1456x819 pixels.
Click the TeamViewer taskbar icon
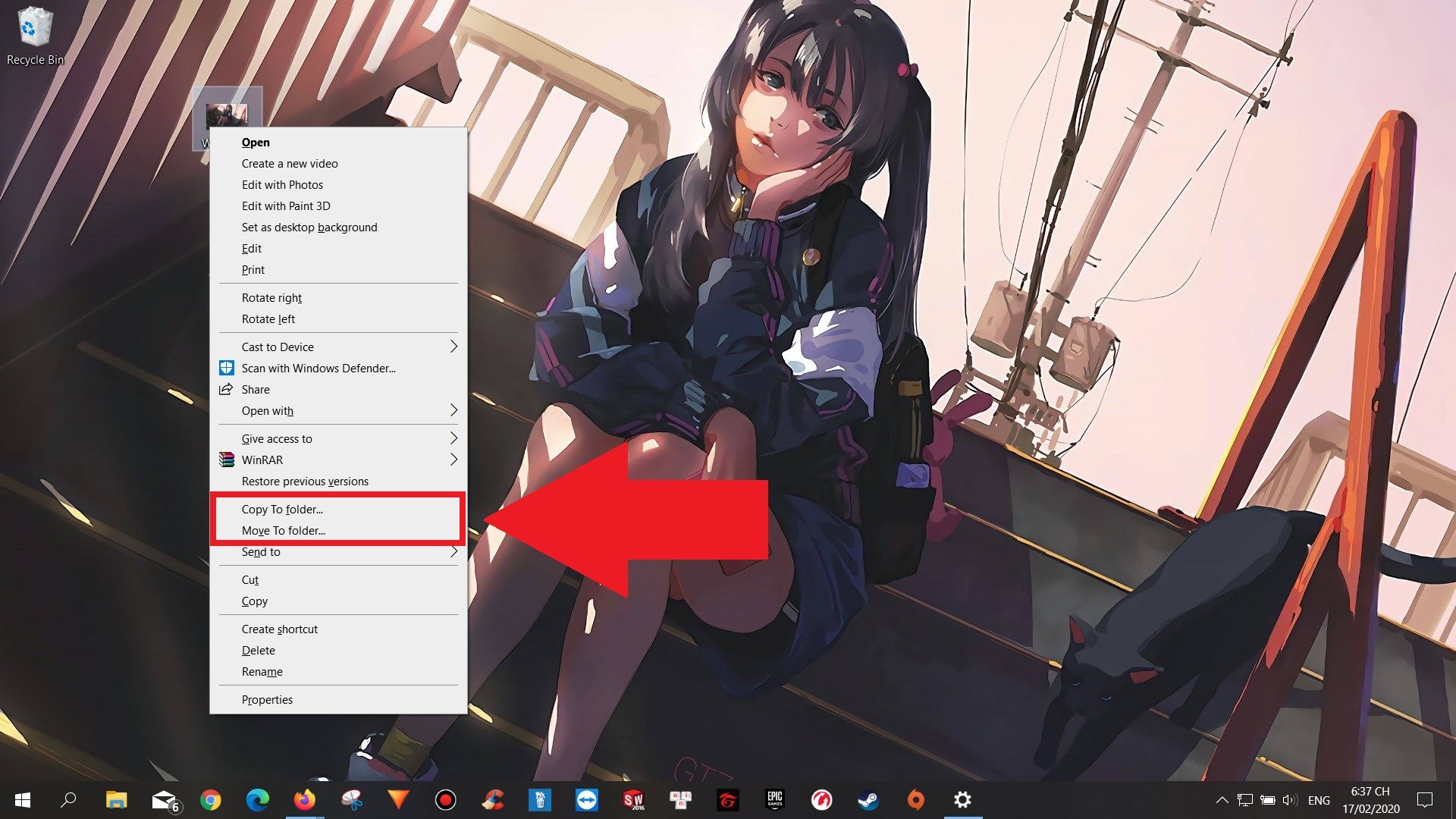[x=586, y=799]
